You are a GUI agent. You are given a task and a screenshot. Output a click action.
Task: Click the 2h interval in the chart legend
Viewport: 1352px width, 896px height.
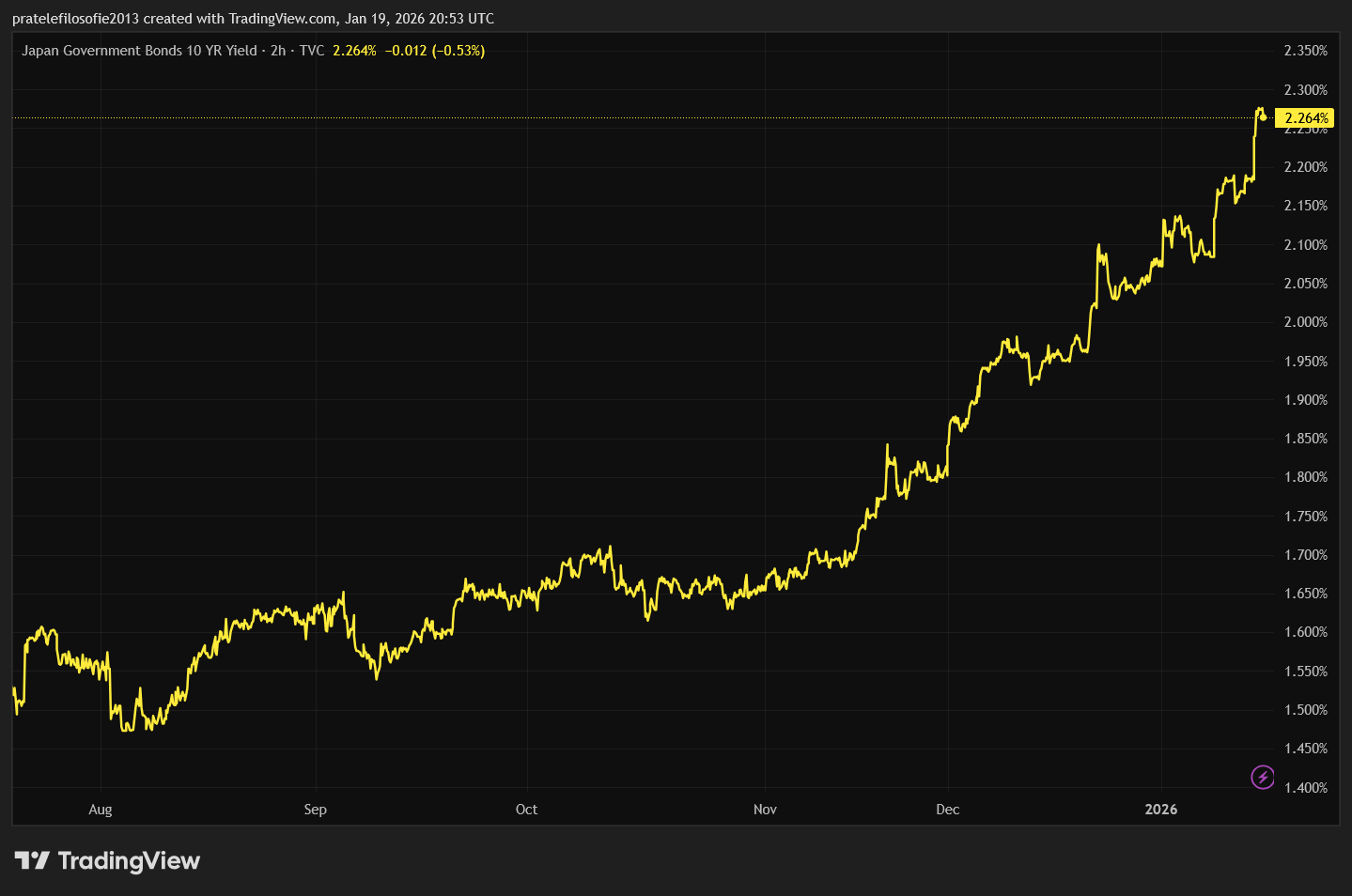278,51
